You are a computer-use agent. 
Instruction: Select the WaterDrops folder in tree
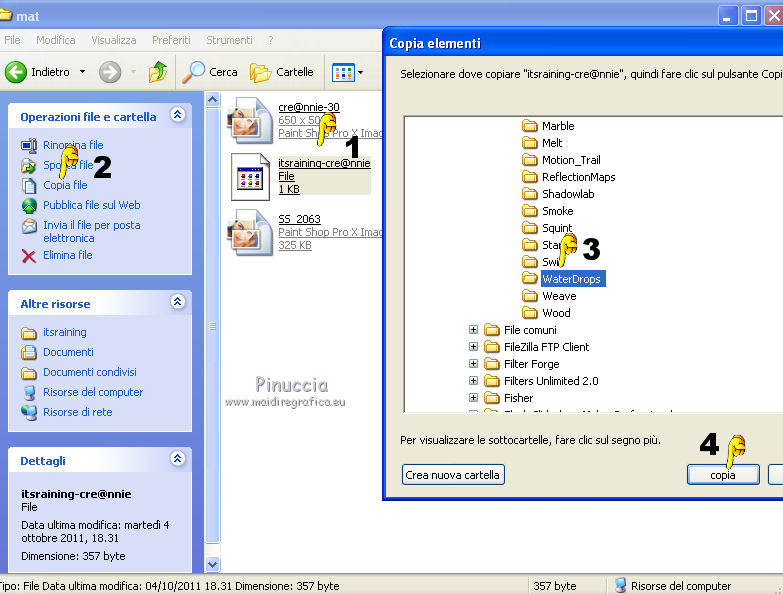click(572, 279)
